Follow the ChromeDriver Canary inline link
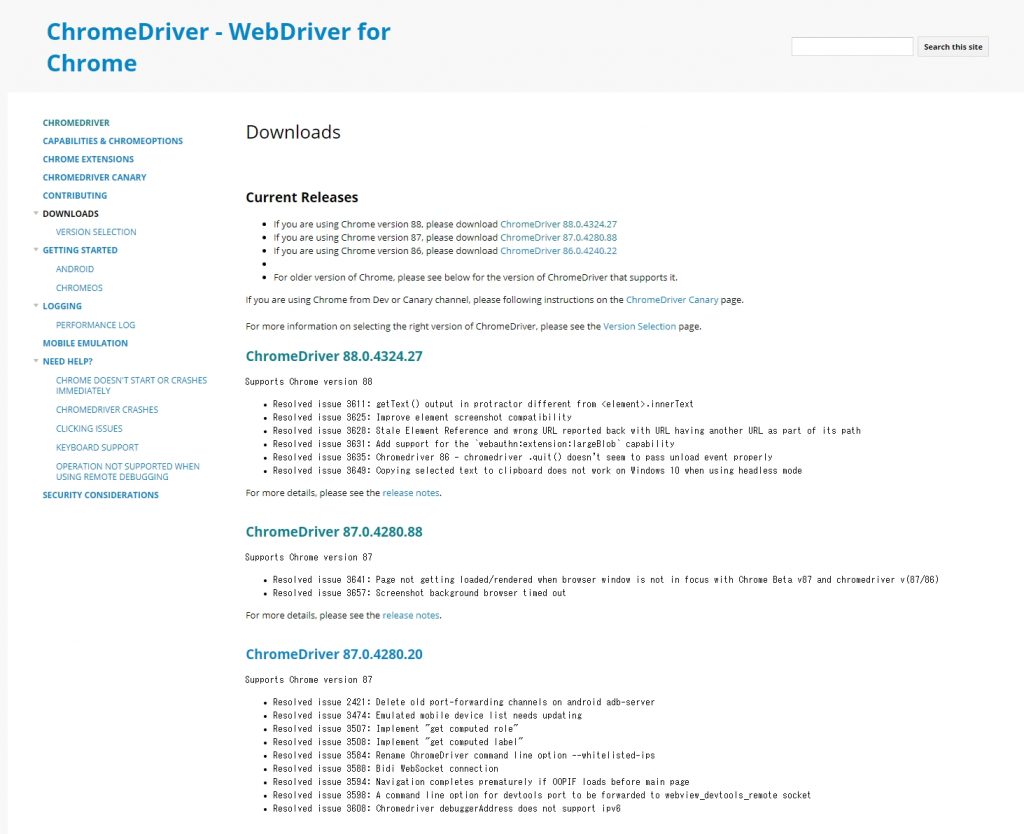 click(x=672, y=300)
